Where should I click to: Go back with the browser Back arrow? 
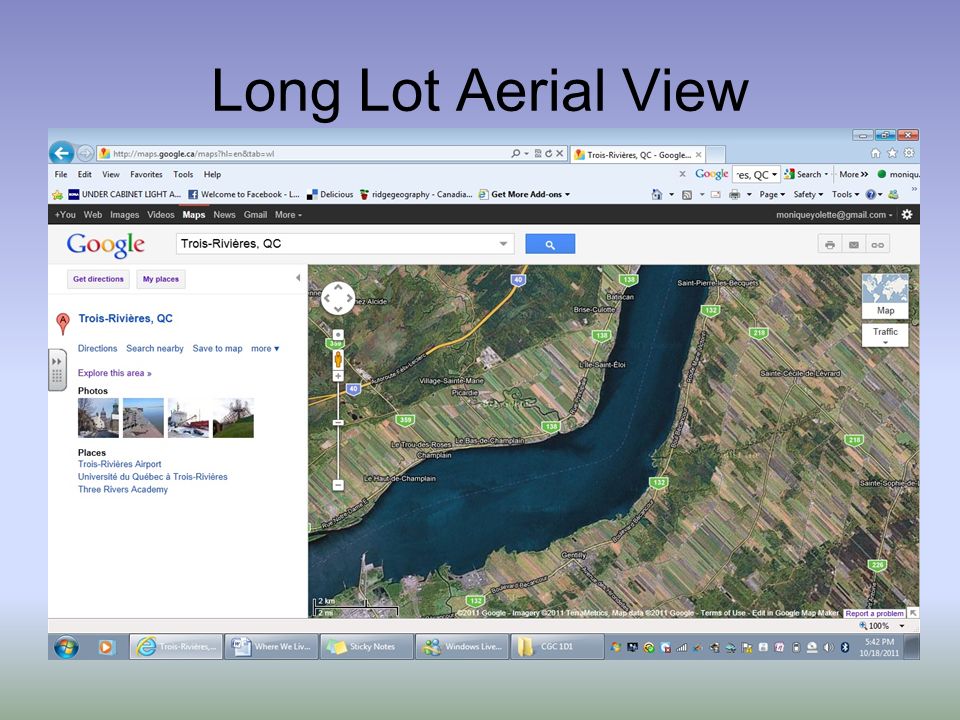coord(62,152)
